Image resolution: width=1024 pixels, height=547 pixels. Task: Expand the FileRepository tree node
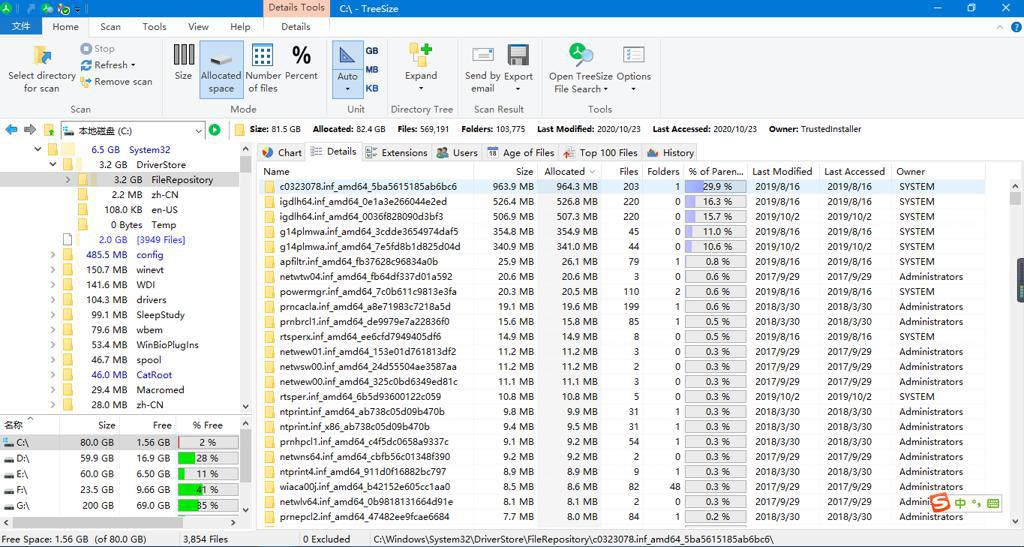coord(67,180)
